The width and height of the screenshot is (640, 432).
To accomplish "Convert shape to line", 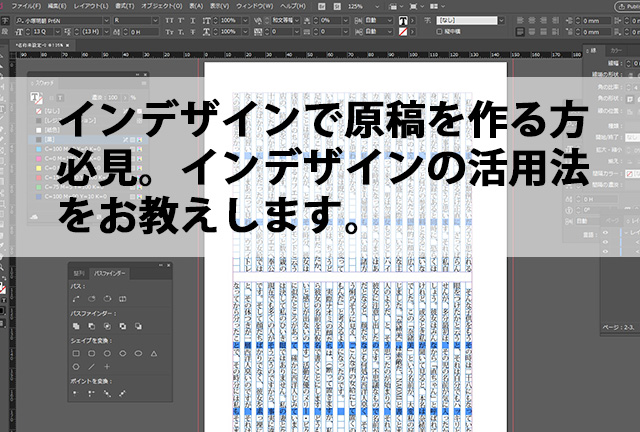I will point(91,367).
